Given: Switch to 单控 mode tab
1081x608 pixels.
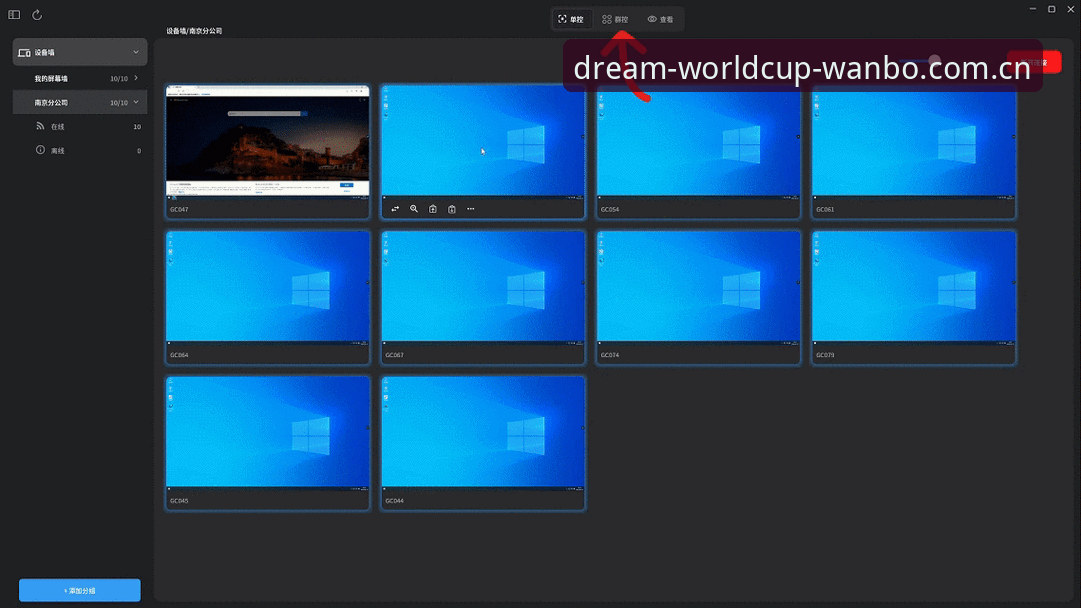Looking at the screenshot, I should point(572,19).
